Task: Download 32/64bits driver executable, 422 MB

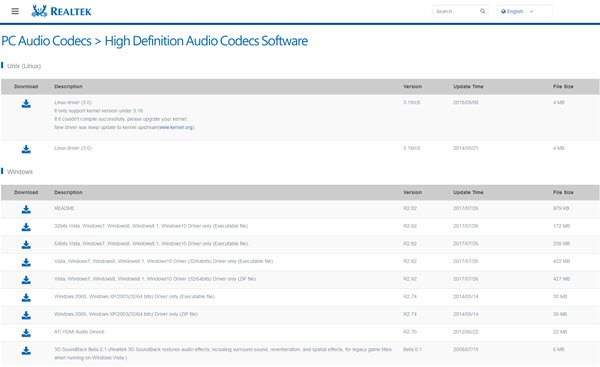Action: pos(26,262)
